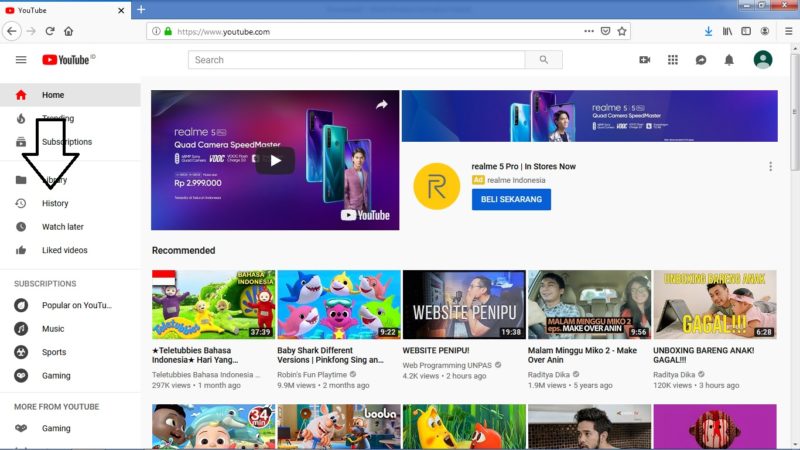Image resolution: width=800 pixels, height=450 pixels.
Task: Click the YouTube logo
Action: (68, 60)
